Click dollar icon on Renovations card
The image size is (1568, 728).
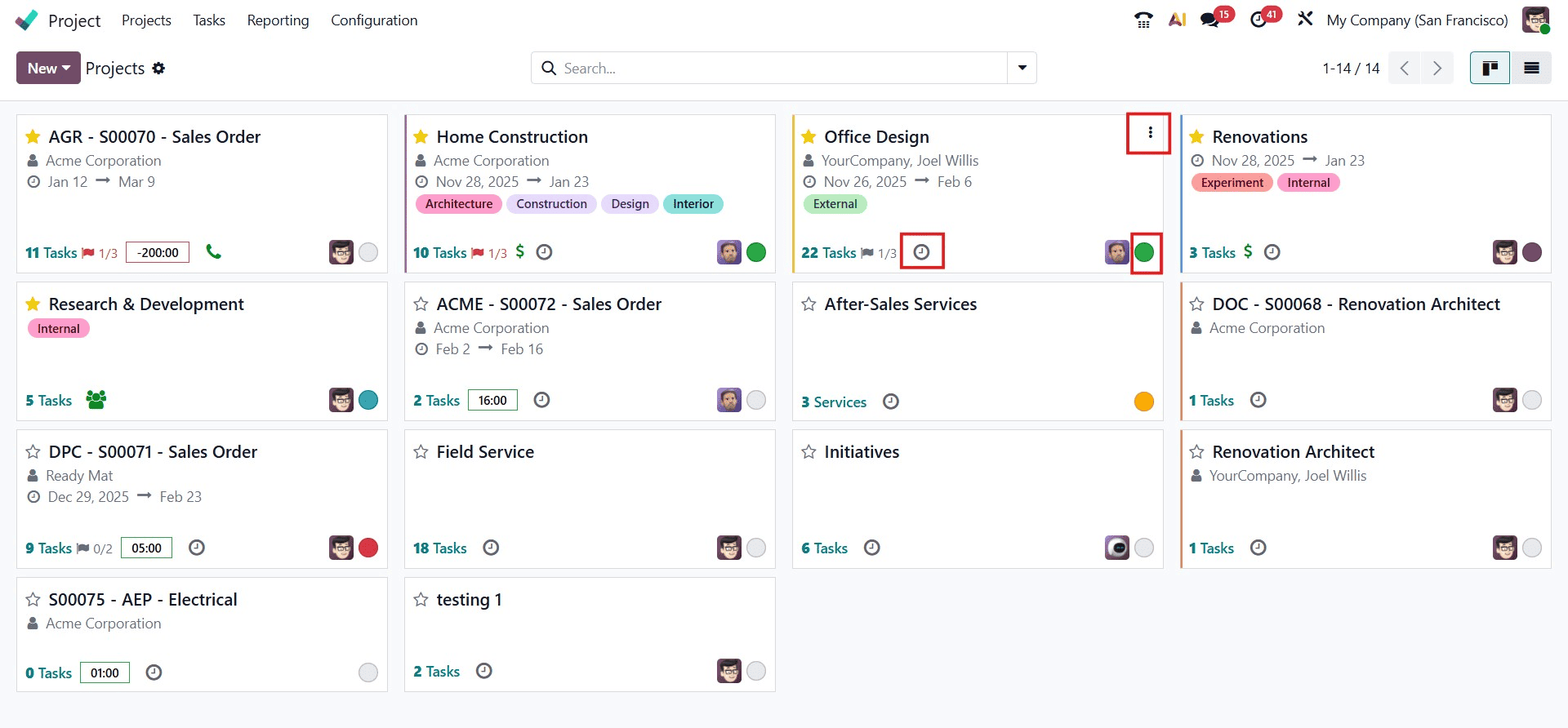(x=1248, y=251)
